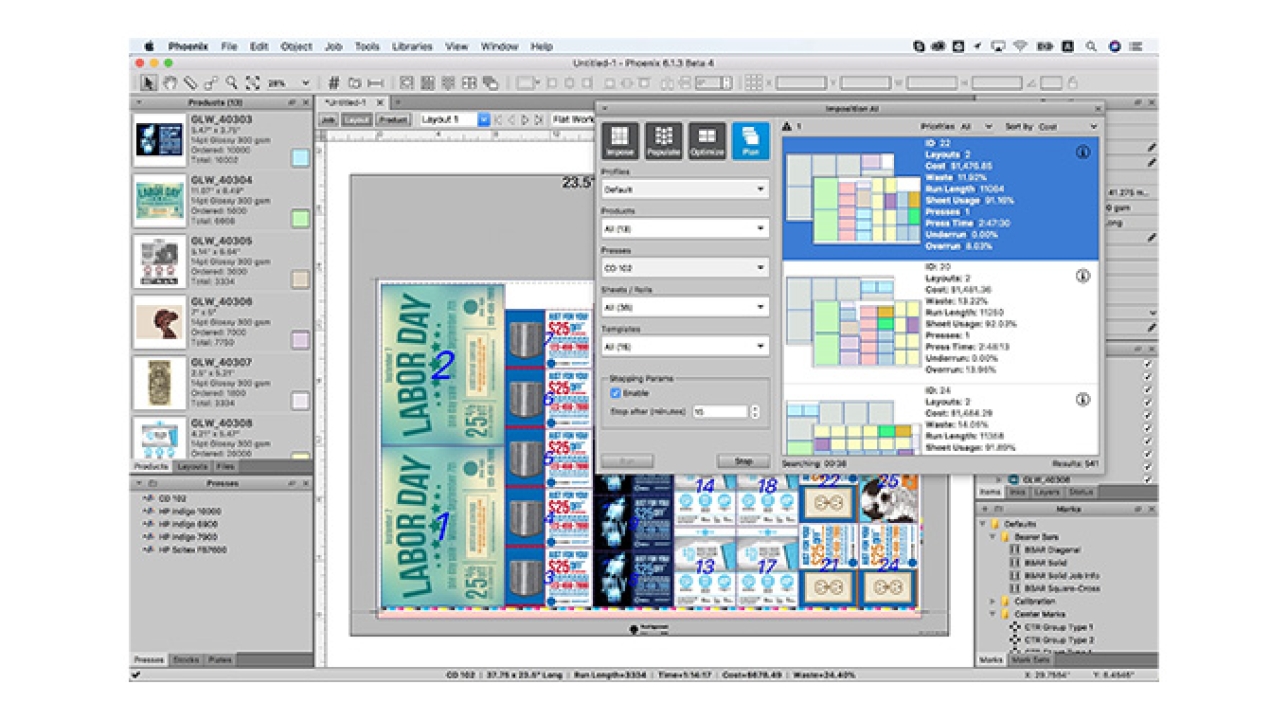The height and width of the screenshot is (720, 1280).
Task: Expand the Calibration folder
Action: click(994, 601)
